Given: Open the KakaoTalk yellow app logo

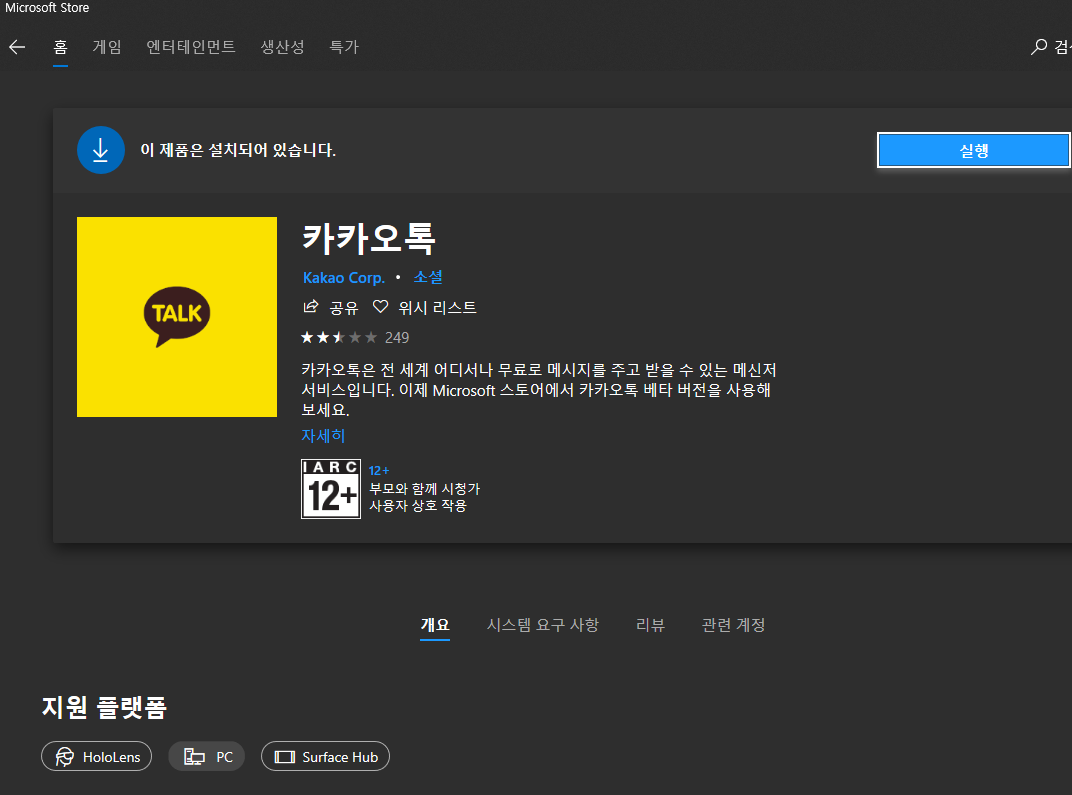Looking at the screenshot, I should click(x=177, y=316).
